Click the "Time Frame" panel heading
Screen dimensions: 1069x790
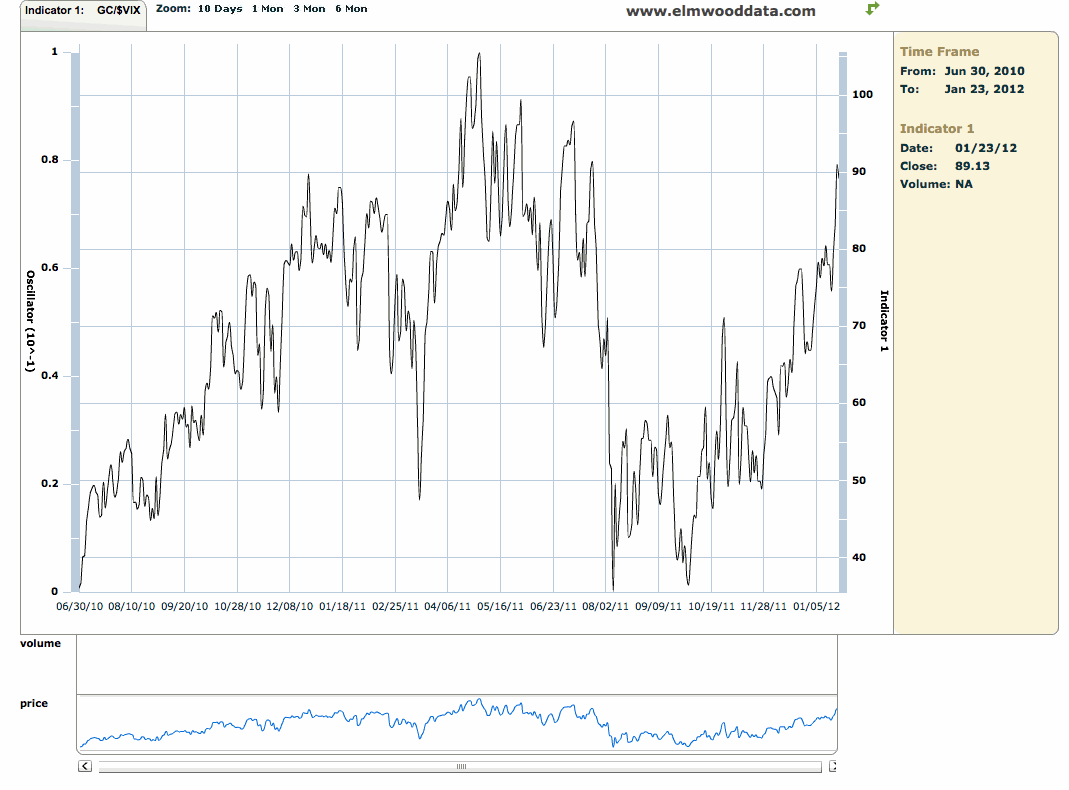pos(940,51)
